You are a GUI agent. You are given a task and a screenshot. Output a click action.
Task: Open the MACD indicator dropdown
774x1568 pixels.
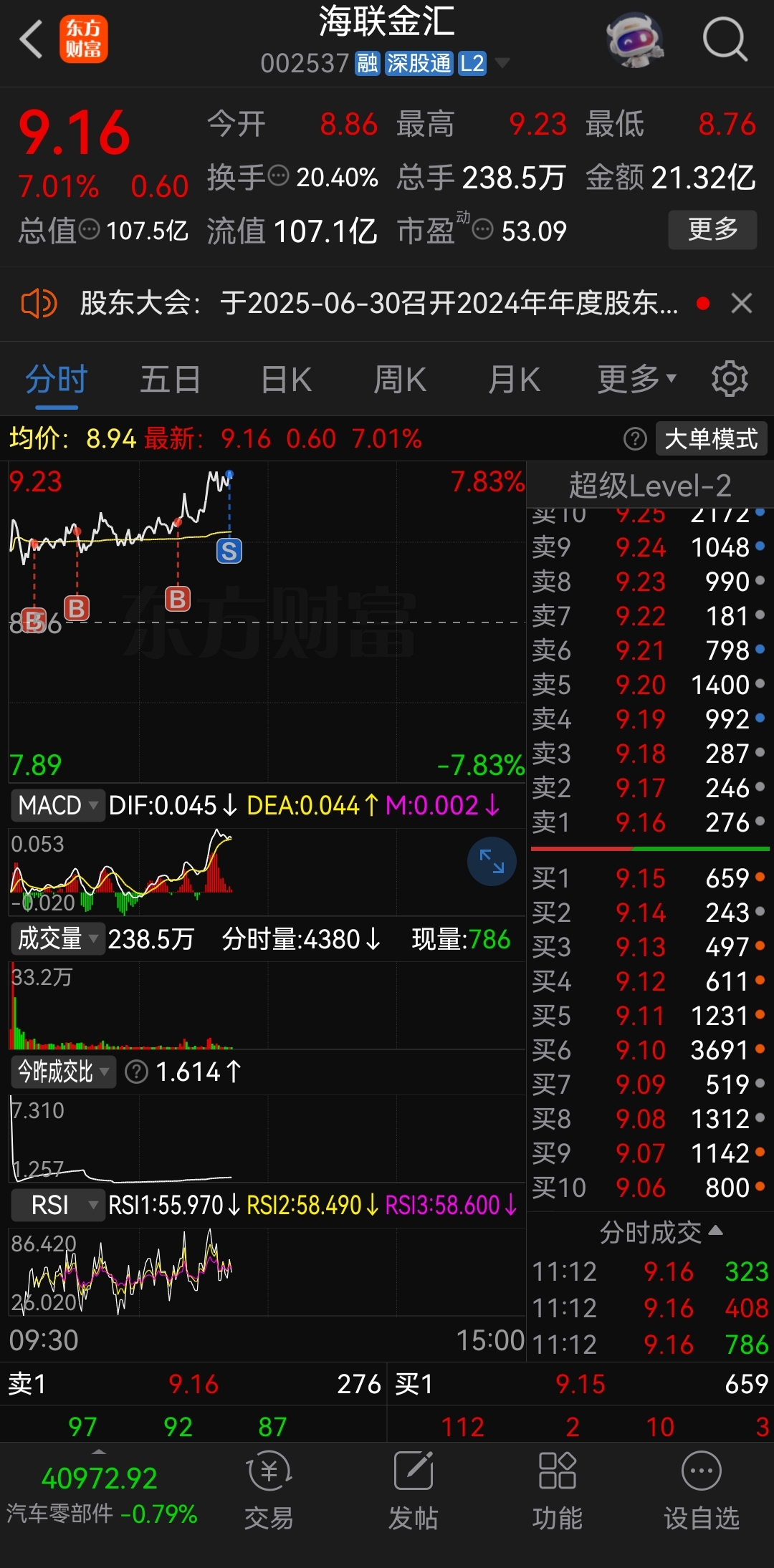(x=57, y=805)
